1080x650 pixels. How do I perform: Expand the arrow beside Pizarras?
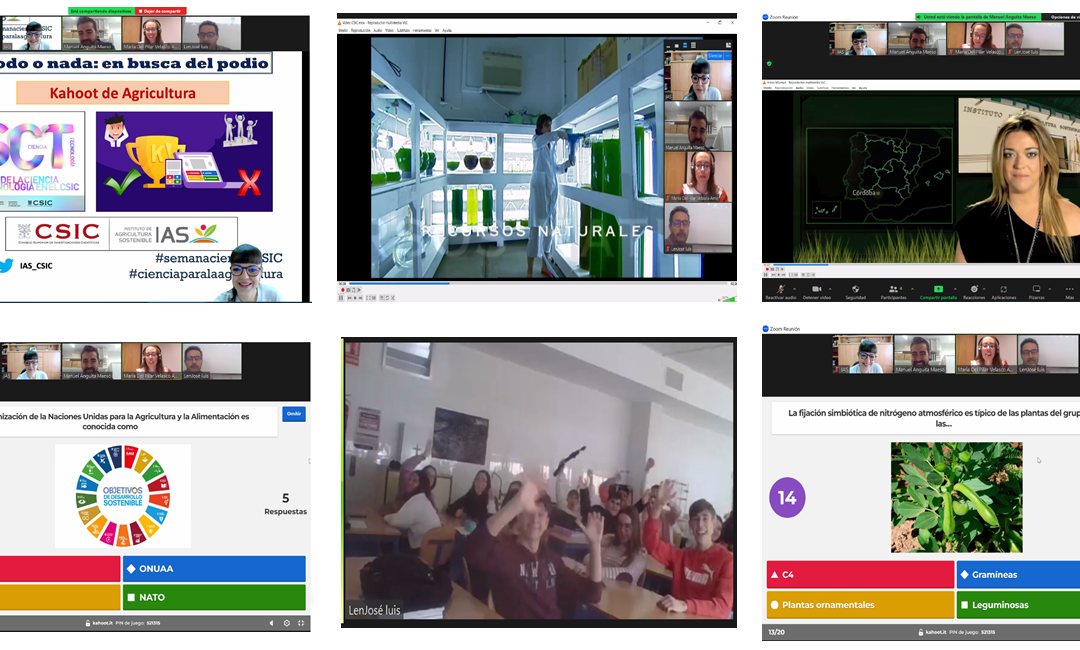click(x=1050, y=289)
